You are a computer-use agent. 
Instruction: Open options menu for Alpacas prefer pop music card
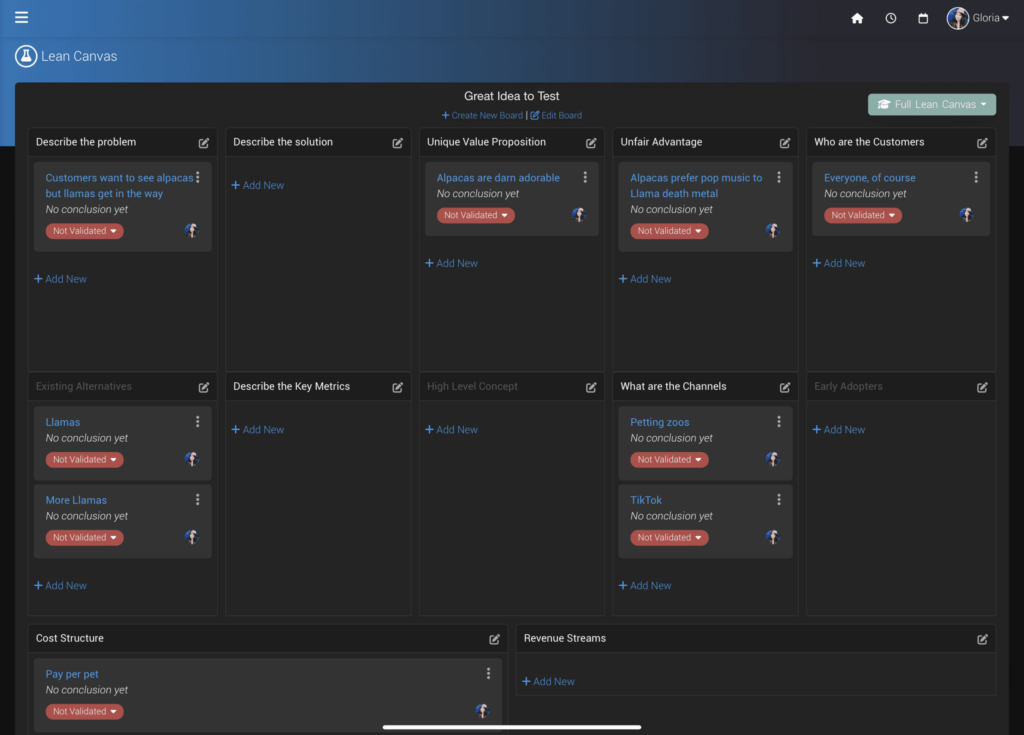pyautogui.click(x=778, y=177)
